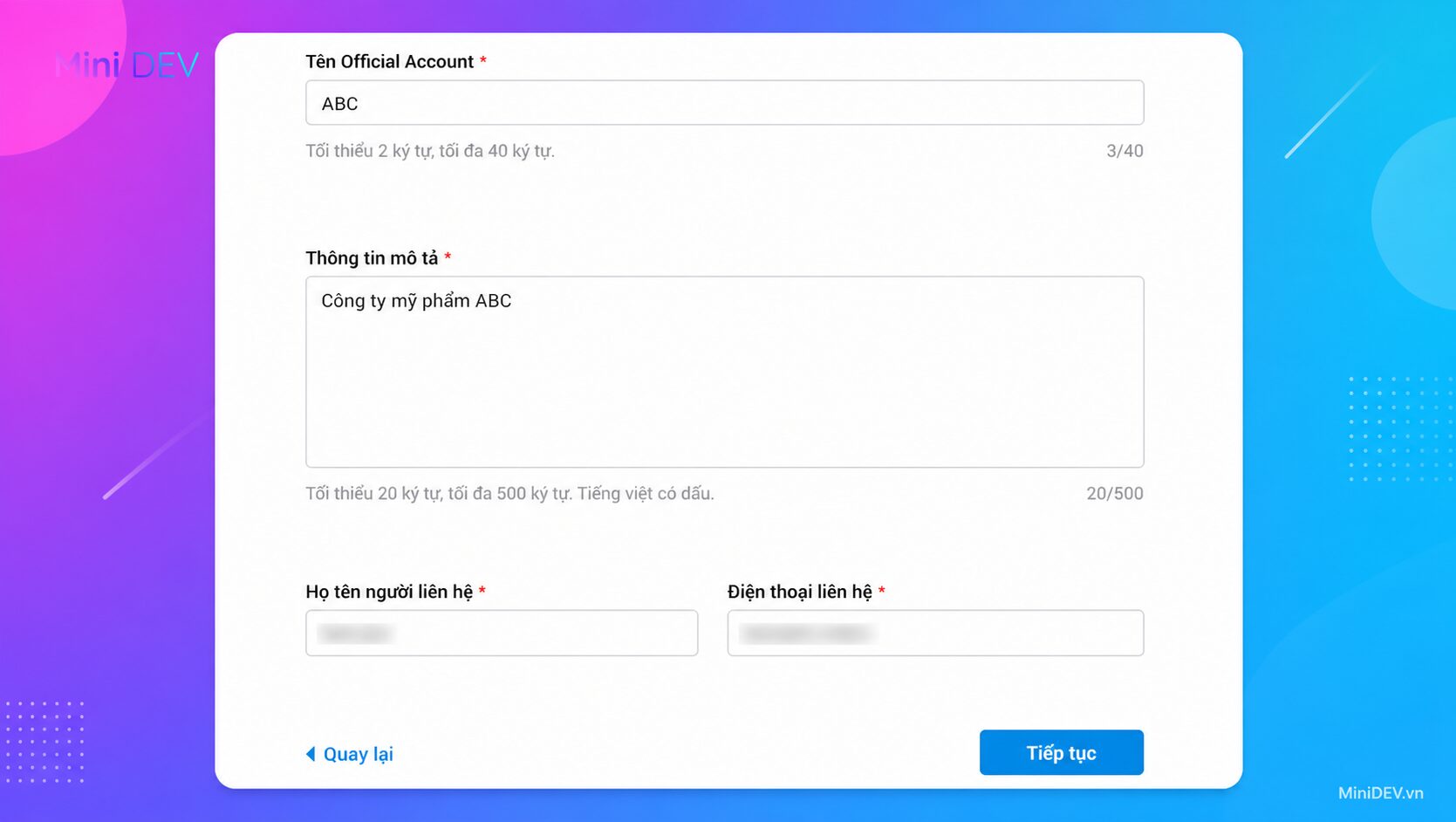Viewport: 1456px width, 822px height.
Task: Click hint 'Tối thiểu 2 ký tự, tối đa 40 ký tự.'
Action: click(430, 151)
